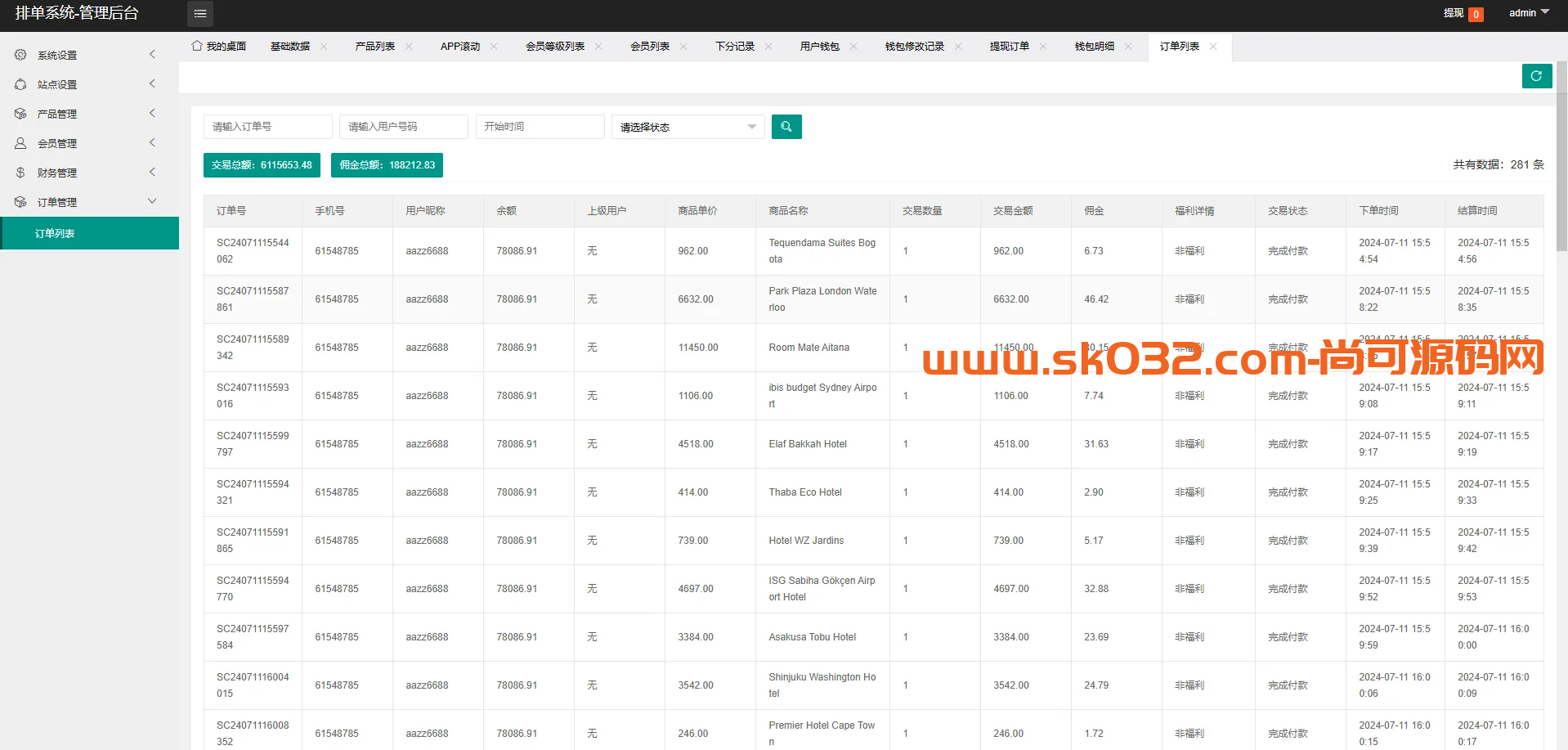Click the 会员管理 members icon
Screen dimensions: 1568x750
pos(20,143)
